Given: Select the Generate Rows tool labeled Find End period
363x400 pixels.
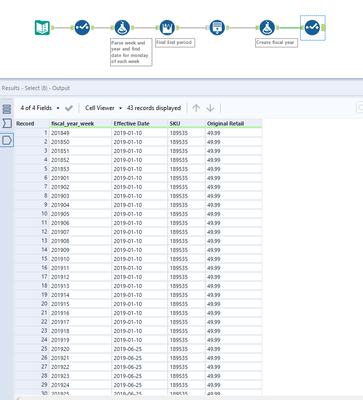Looking at the screenshot, I should (x=167, y=28).
